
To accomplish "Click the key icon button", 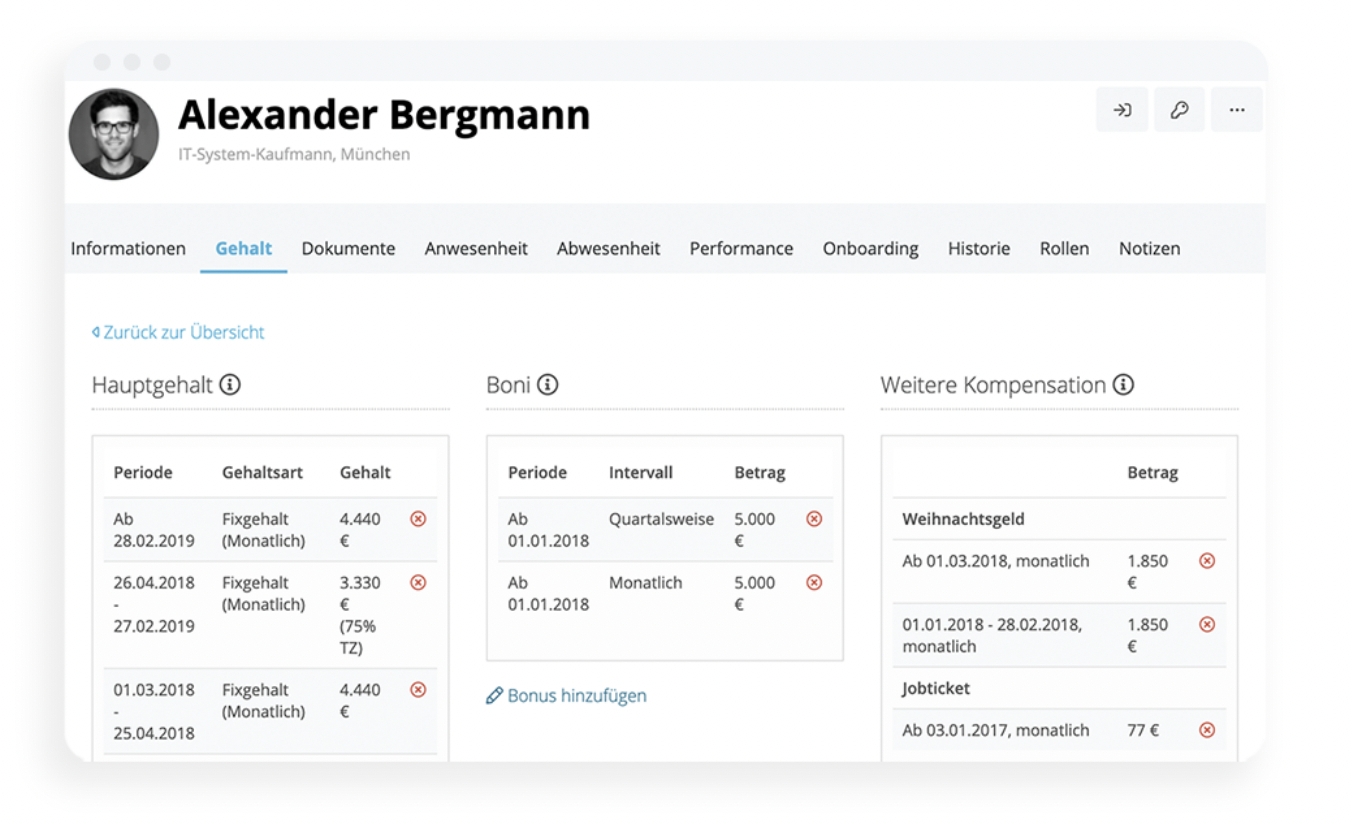I will pyautogui.click(x=1179, y=110).
